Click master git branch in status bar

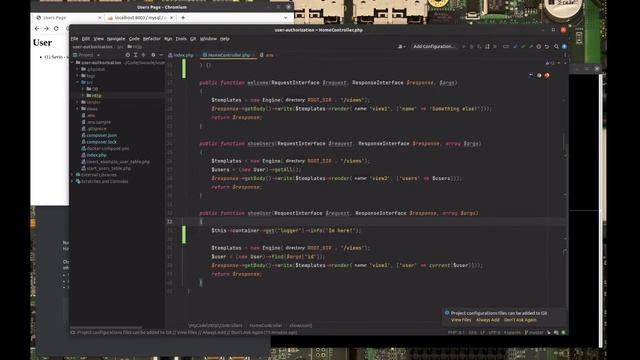(x=534, y=333)
